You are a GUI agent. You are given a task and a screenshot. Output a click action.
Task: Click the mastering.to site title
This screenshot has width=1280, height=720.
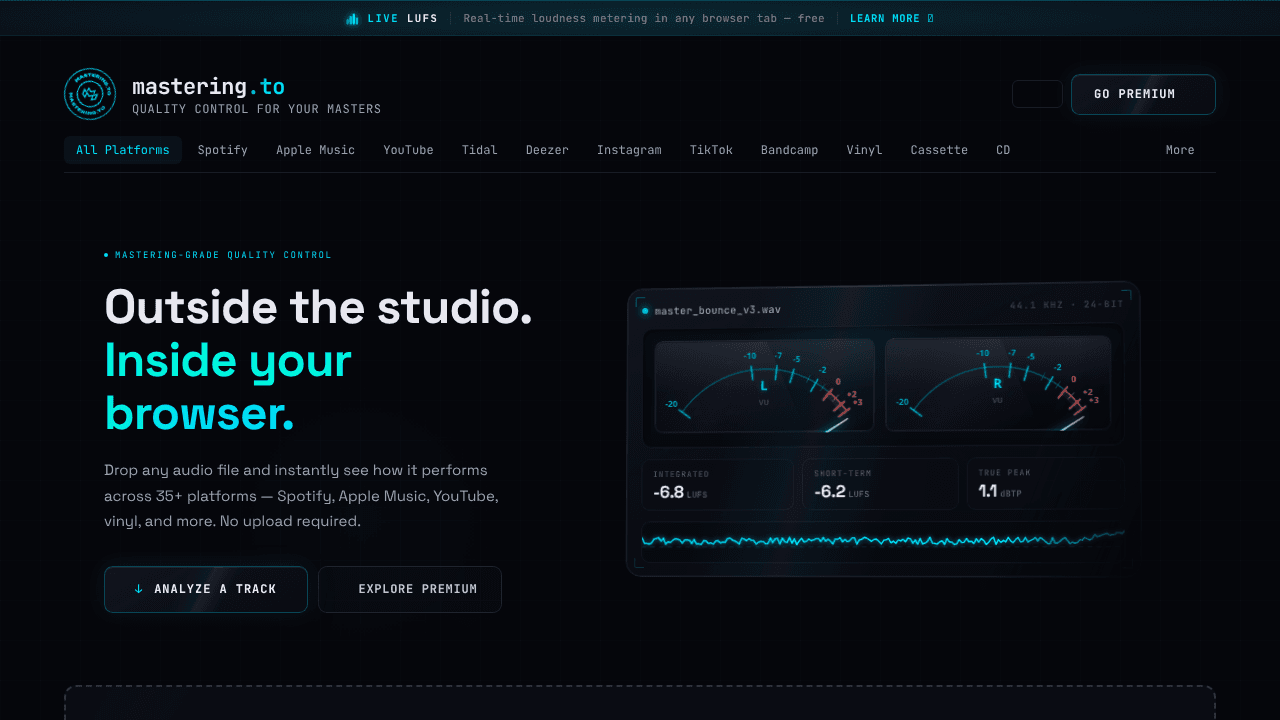(208, 87)
